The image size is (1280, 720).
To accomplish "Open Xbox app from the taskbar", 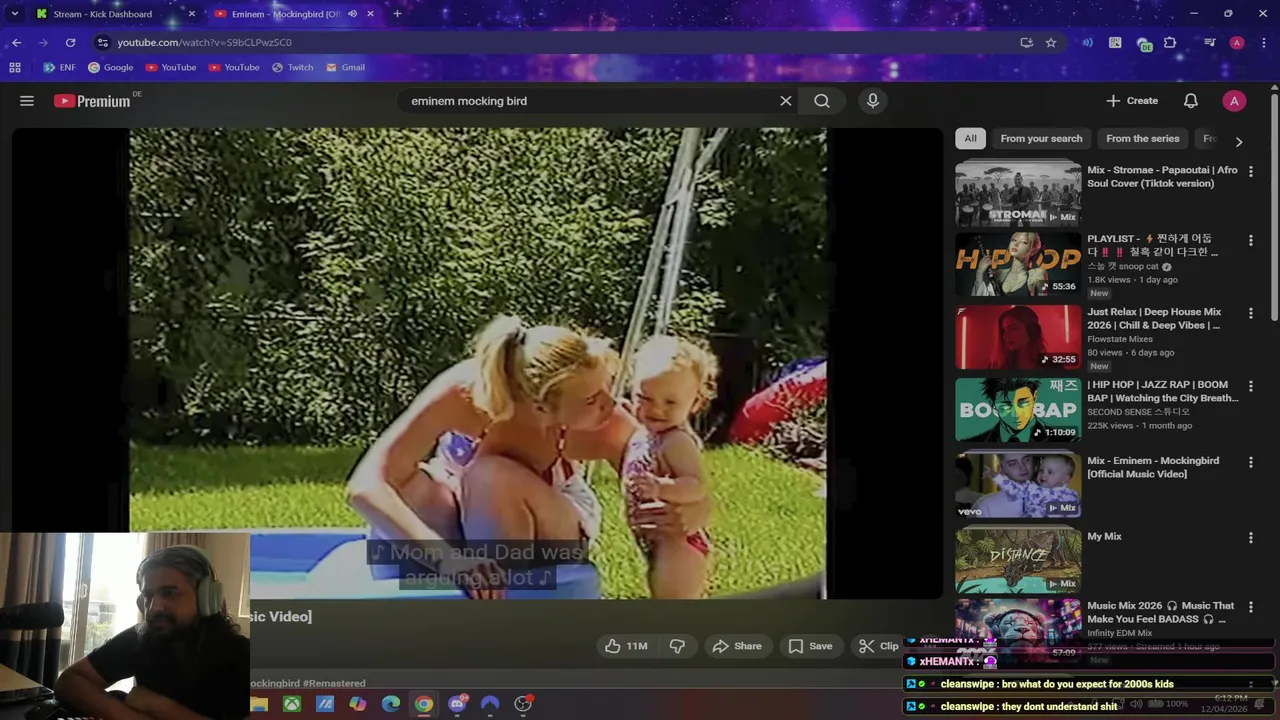I will [x=291, y=704].
